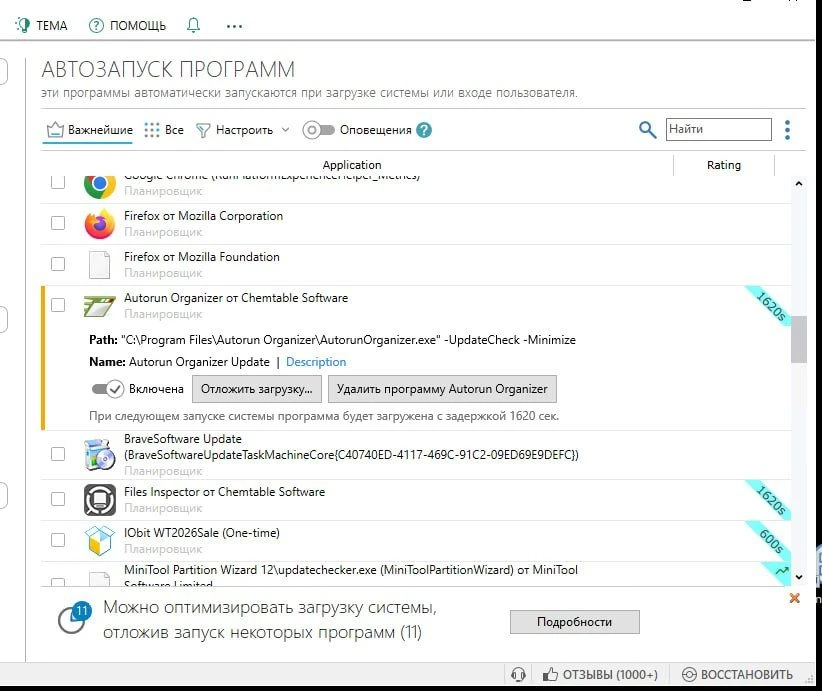Click the Google Chrome app icon
The width and height of the screenshot is (822, 691).
[x=100, y=185]
